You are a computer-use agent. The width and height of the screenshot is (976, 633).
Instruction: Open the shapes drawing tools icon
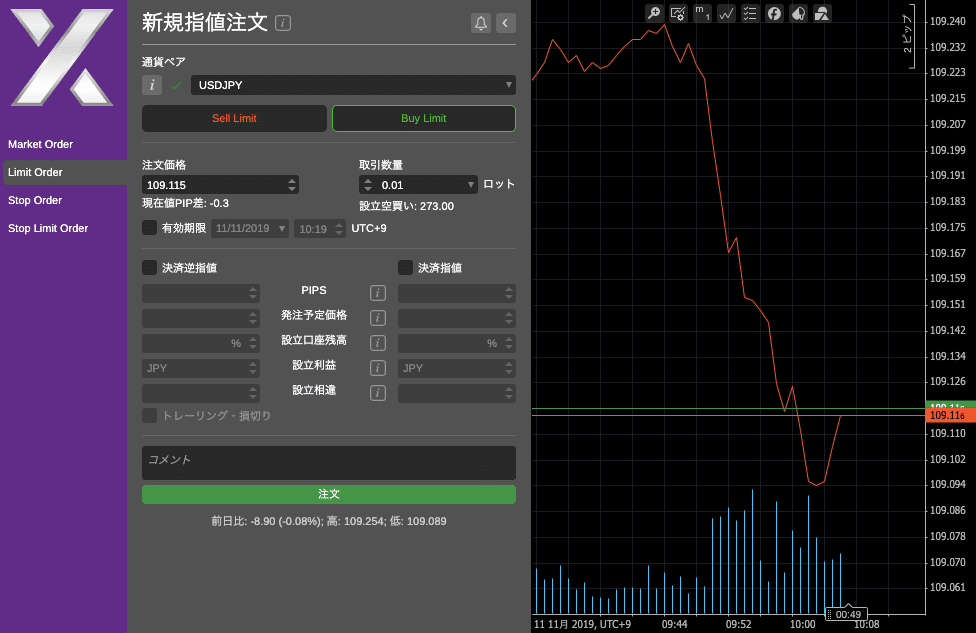tap(822, 13)
